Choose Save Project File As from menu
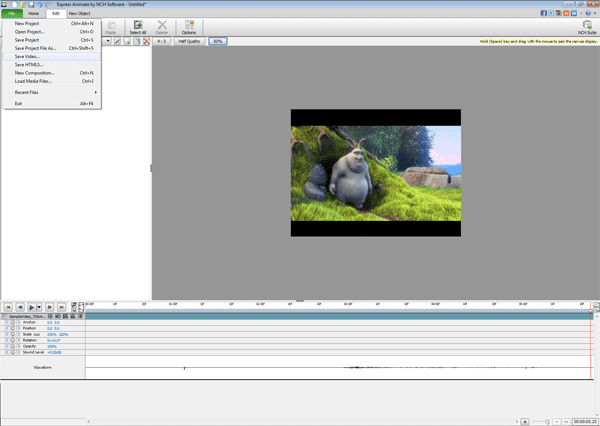 pyautogui.click(x=52, y=48)
